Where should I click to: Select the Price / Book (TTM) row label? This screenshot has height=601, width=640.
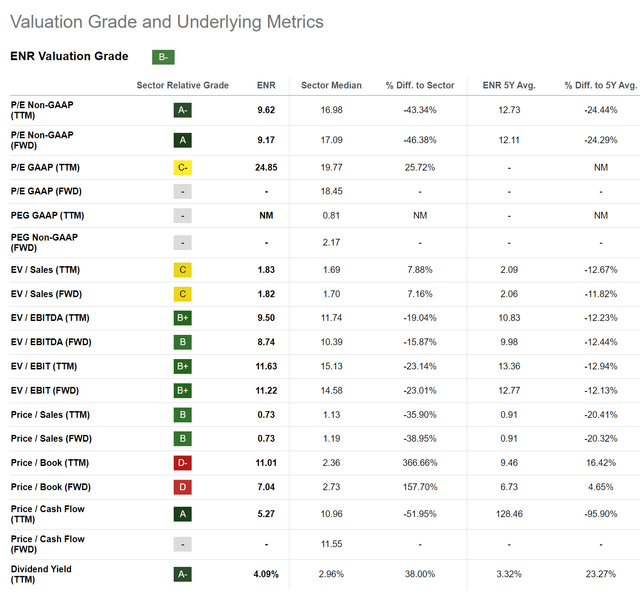[x=50, y=463]
